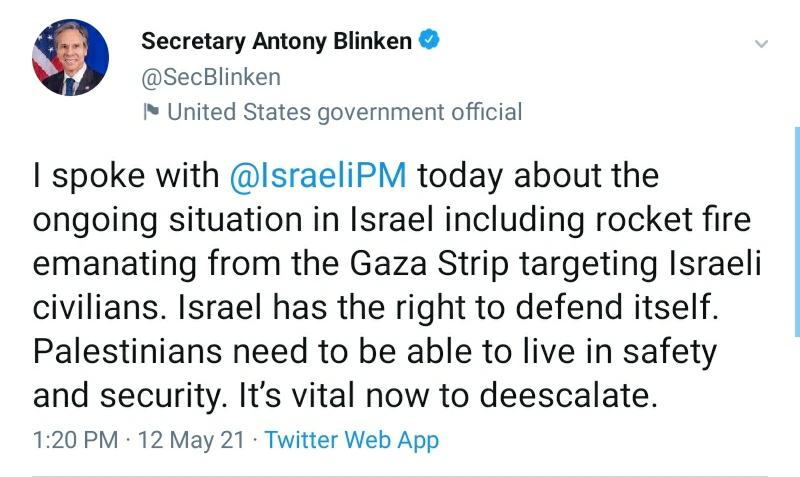Click the blue verified checkmark badge
800x477 pixels.
coord(429,41)
